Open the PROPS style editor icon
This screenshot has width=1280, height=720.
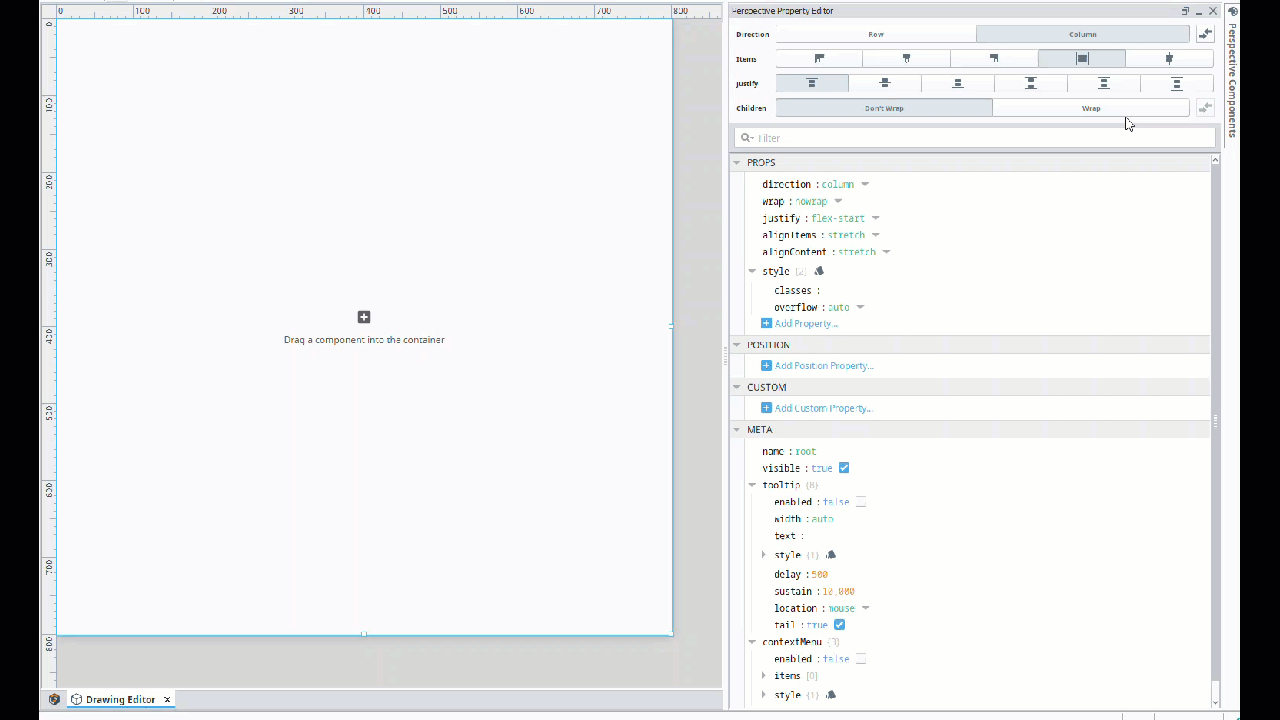[x=819, y=271]
